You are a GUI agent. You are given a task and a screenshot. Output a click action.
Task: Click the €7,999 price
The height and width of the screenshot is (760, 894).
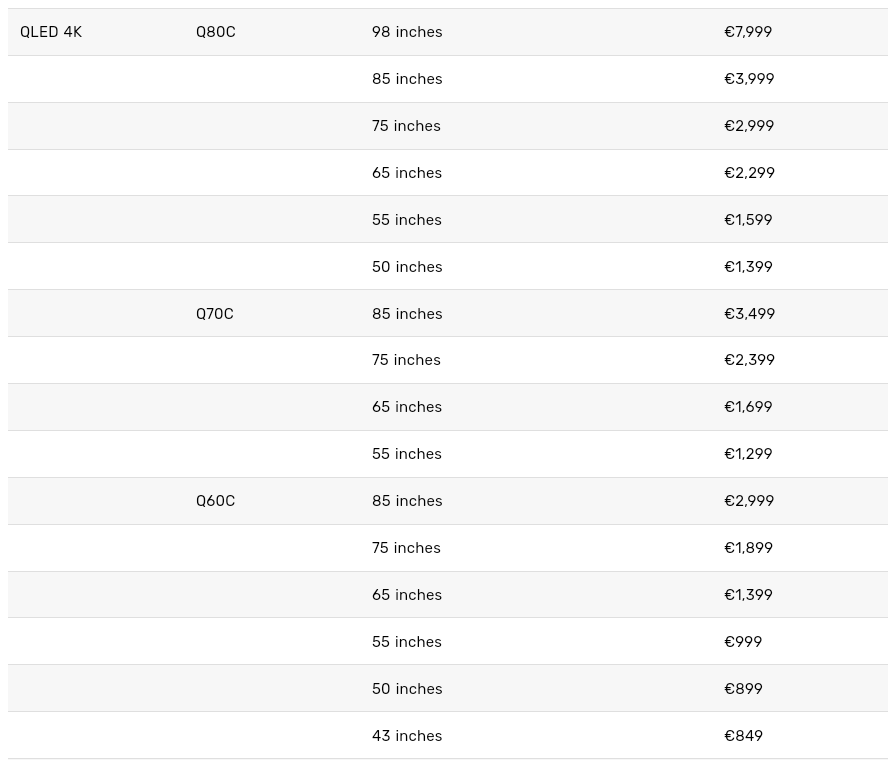[748, 32]
